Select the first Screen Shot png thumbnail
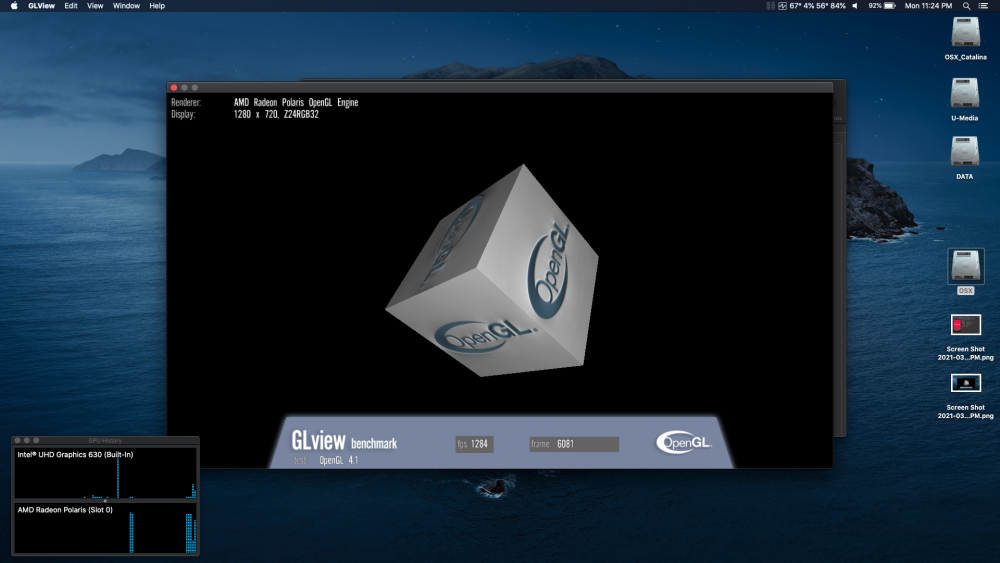Screen dimensions: 1000x563 pyautogui.click(x=966, y=325)
